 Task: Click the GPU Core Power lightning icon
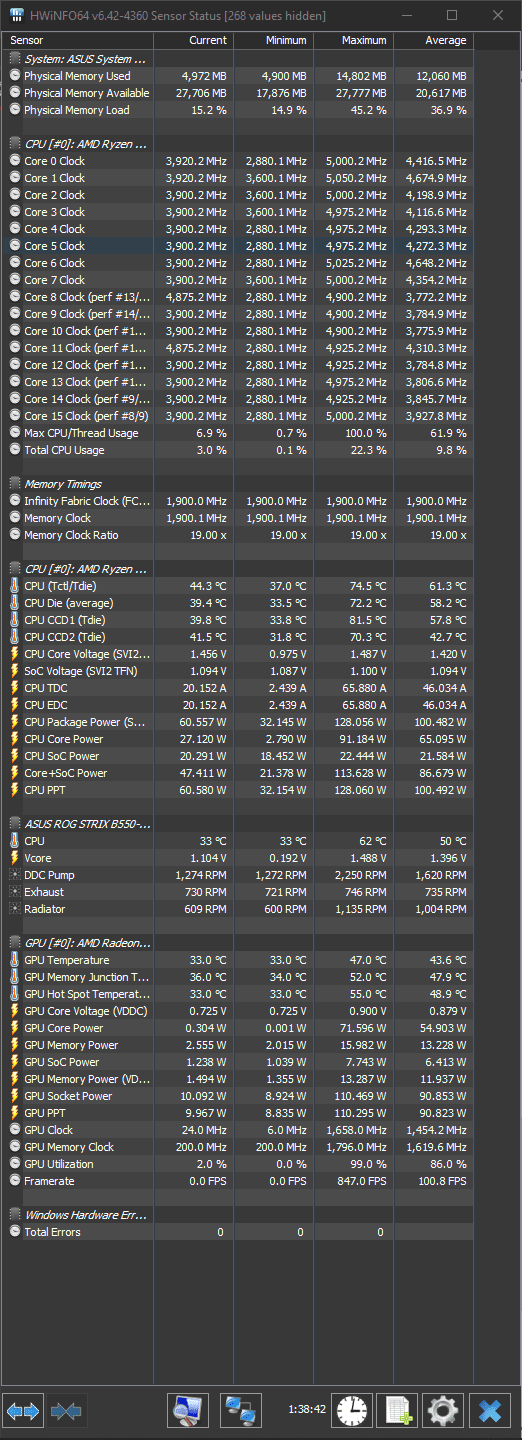coord(15,1028)
